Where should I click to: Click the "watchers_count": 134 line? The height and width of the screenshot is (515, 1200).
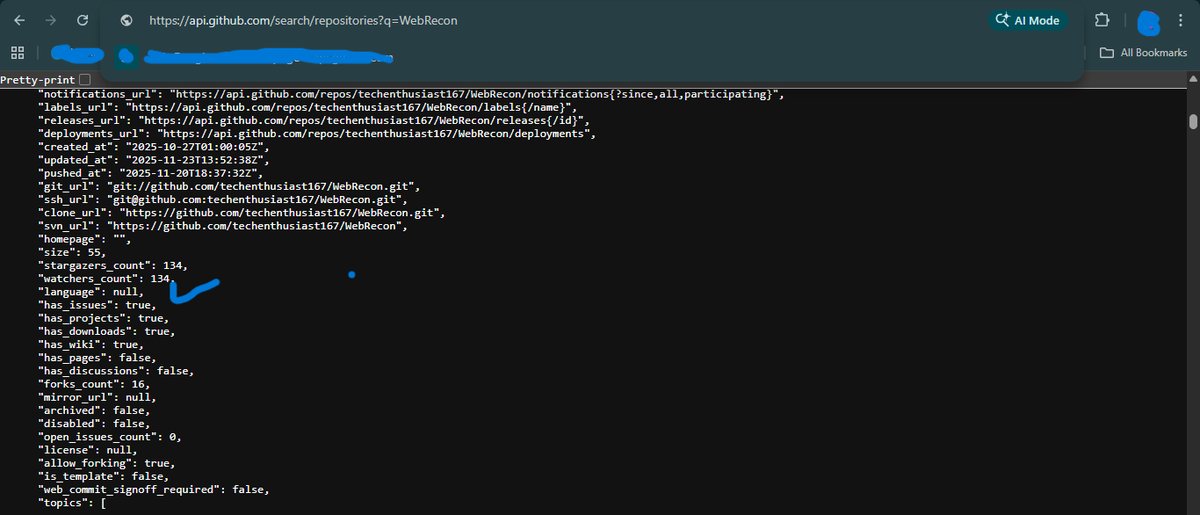[107, 278]
